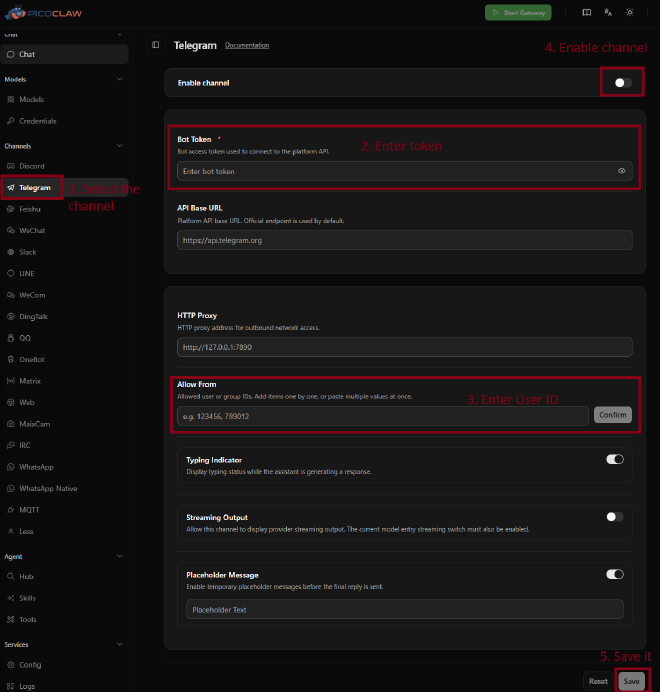The width and height of the screenshot is (660, 692).
Task: Disable the Placeholder Message switch
Action: (615, 574)
